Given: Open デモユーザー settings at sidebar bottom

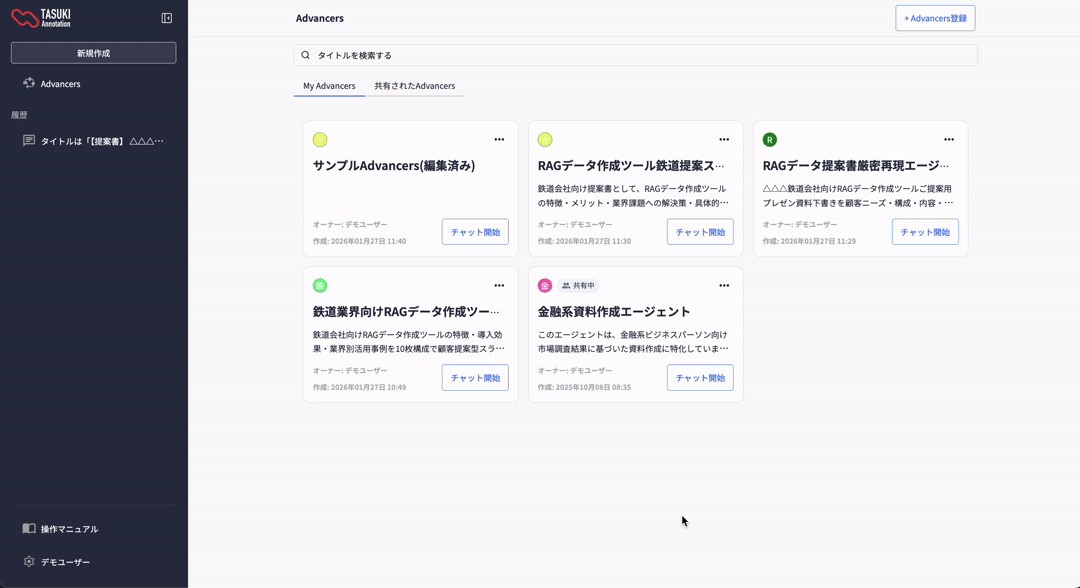Looking at the screenshot, I should pos(65,562).
